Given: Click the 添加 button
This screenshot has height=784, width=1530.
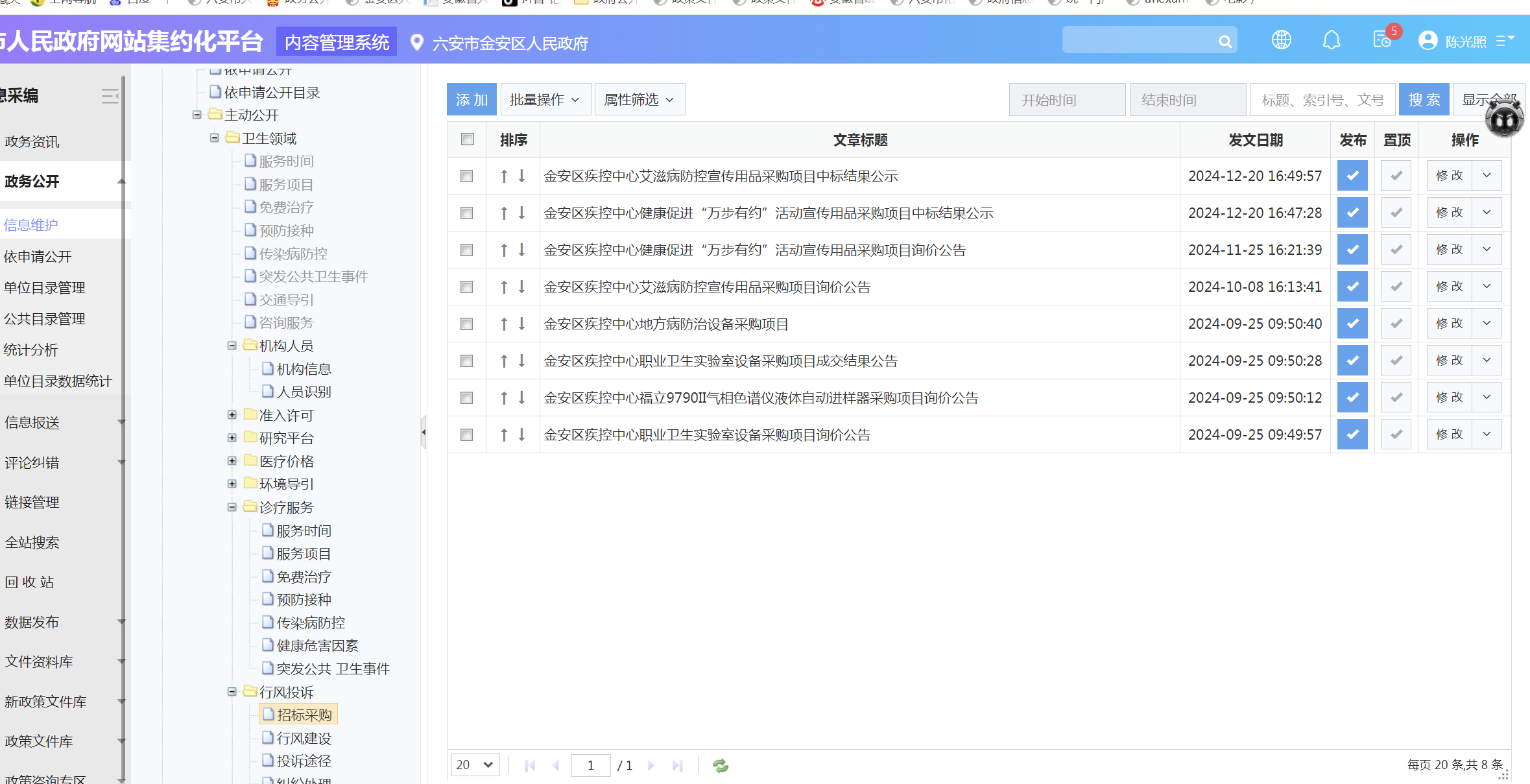Looking at the screenshot, I should pos(472,100).
